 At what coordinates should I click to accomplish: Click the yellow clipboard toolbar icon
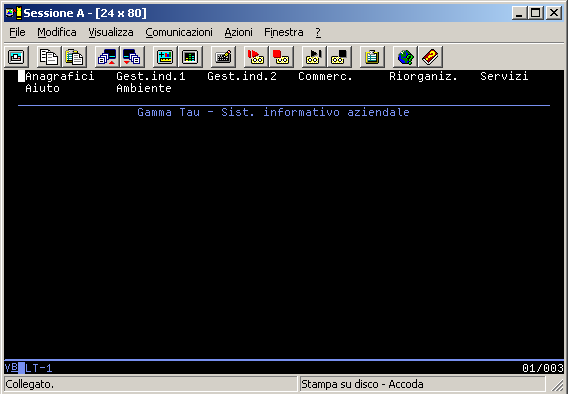pyautogui.click(x=372, y=57)
